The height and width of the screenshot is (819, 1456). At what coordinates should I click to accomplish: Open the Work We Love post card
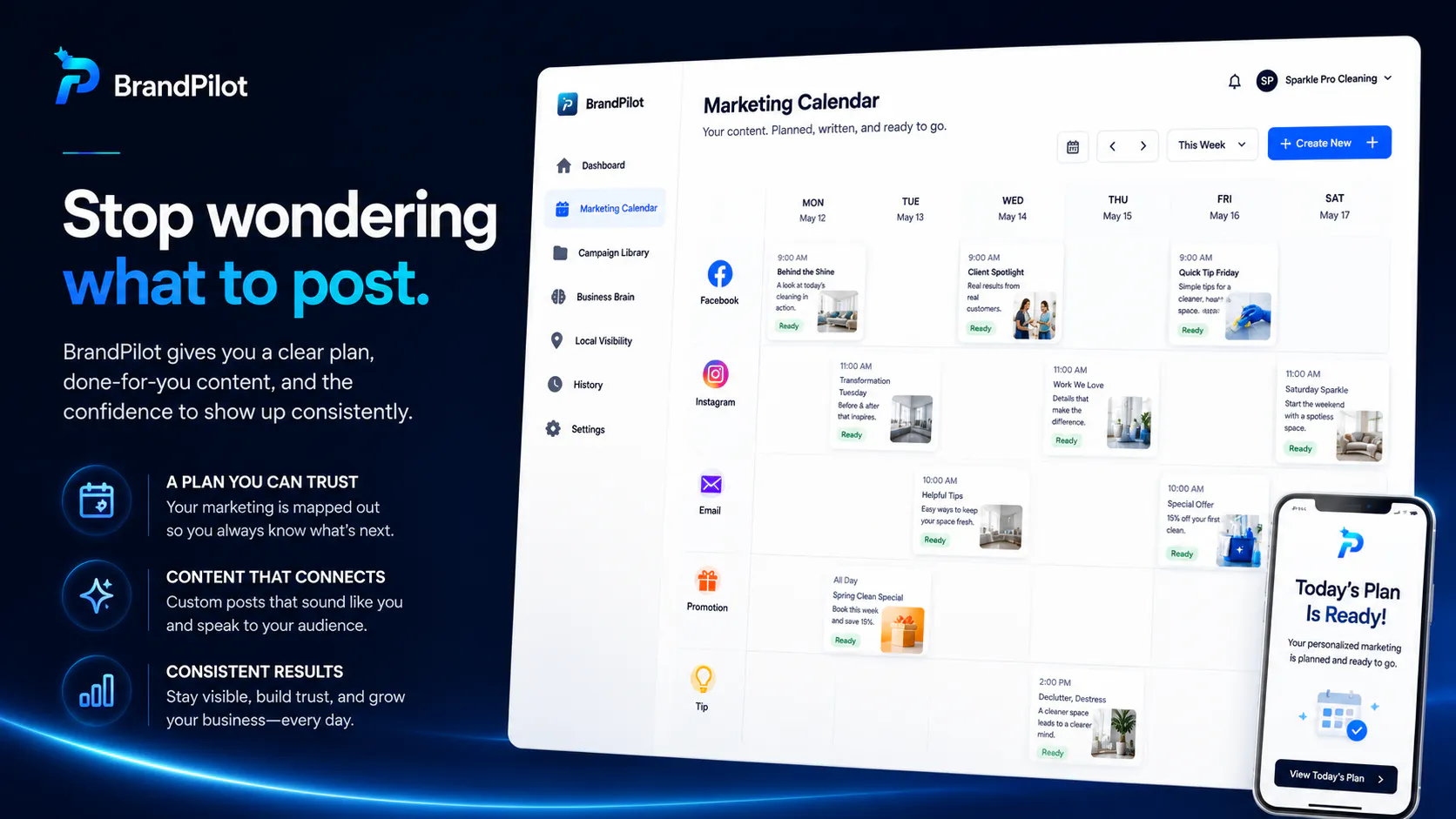pyautogui.click(x=1101, y=407)
